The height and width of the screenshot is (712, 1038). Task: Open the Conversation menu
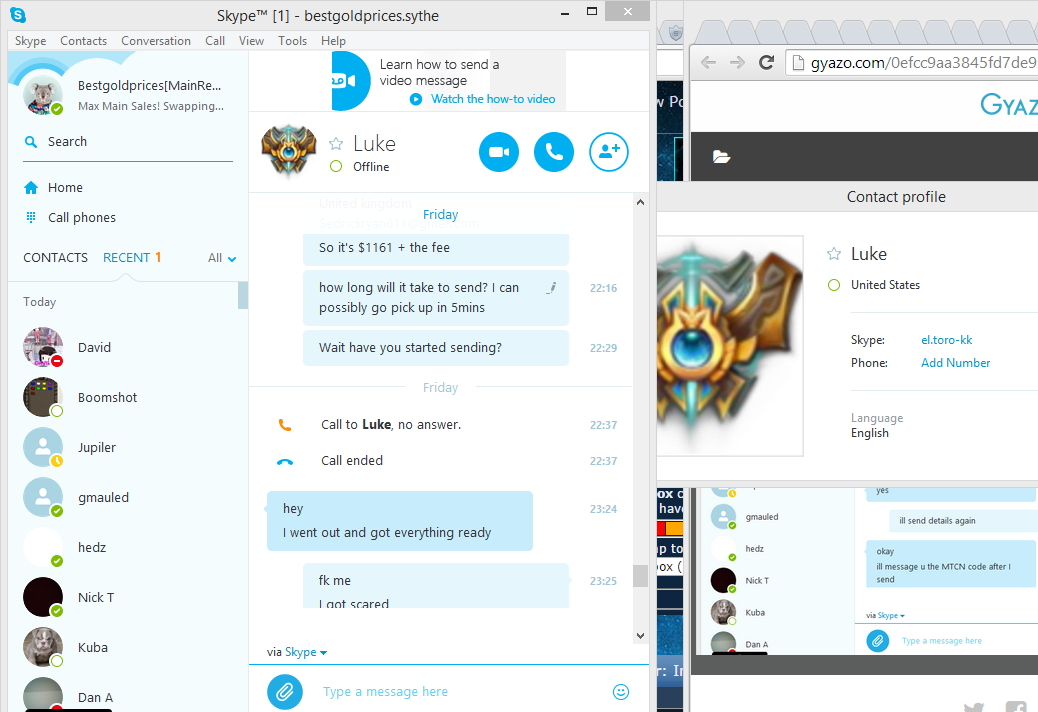(156, 41)
